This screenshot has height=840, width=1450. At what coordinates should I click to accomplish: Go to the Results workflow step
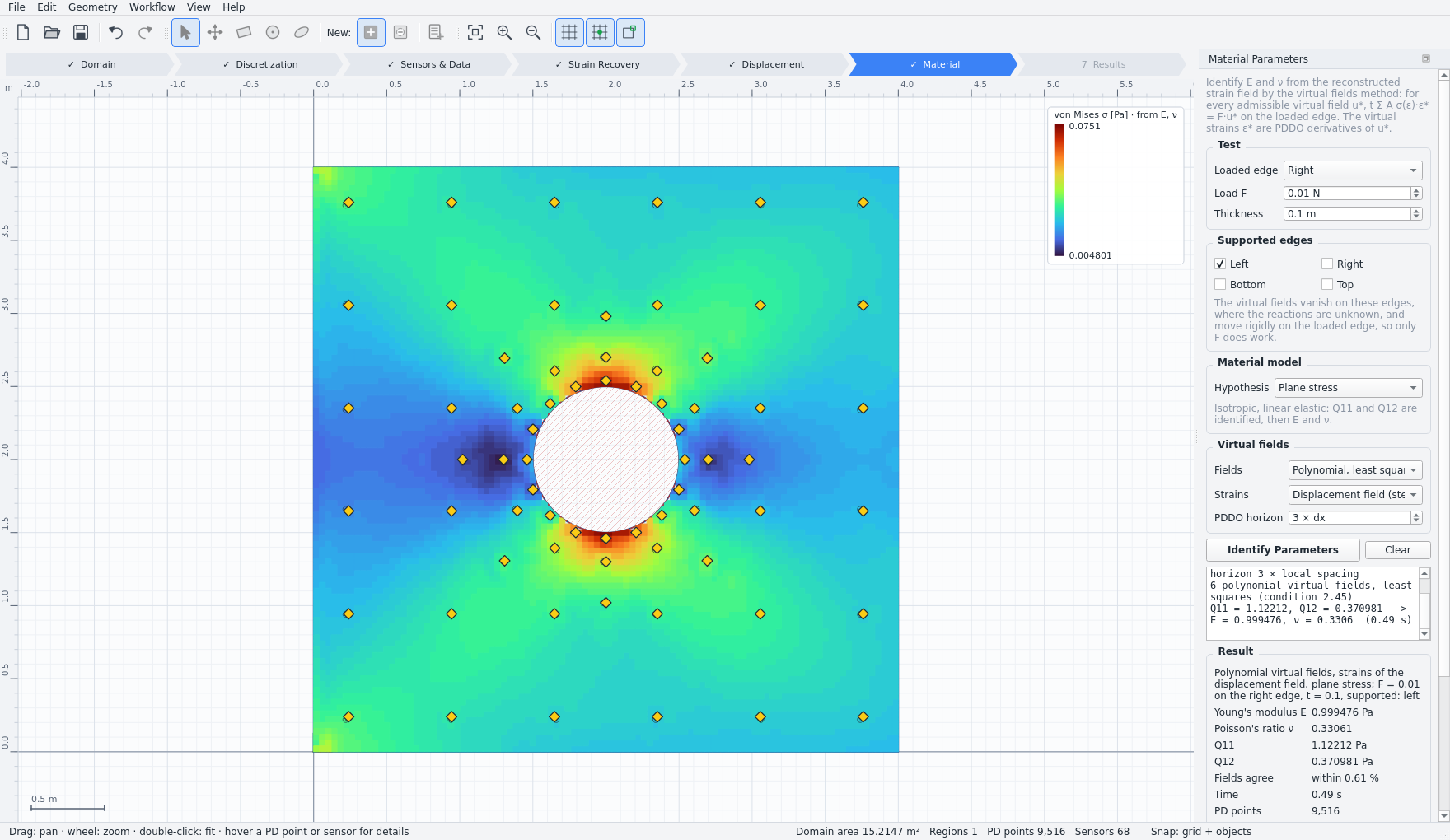point(1103,64)
